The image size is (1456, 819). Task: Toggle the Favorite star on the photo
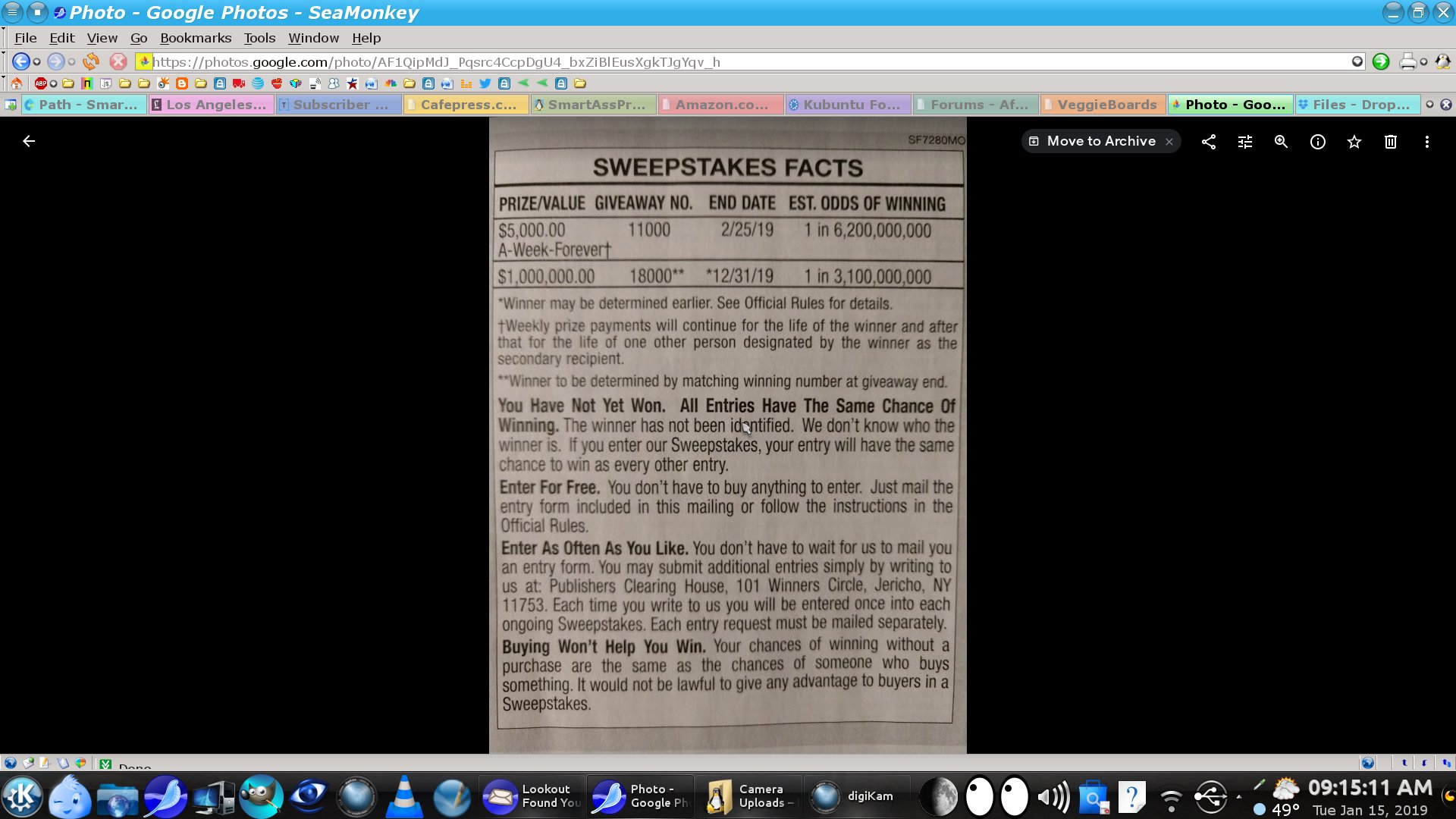[x=1354, y=142]
